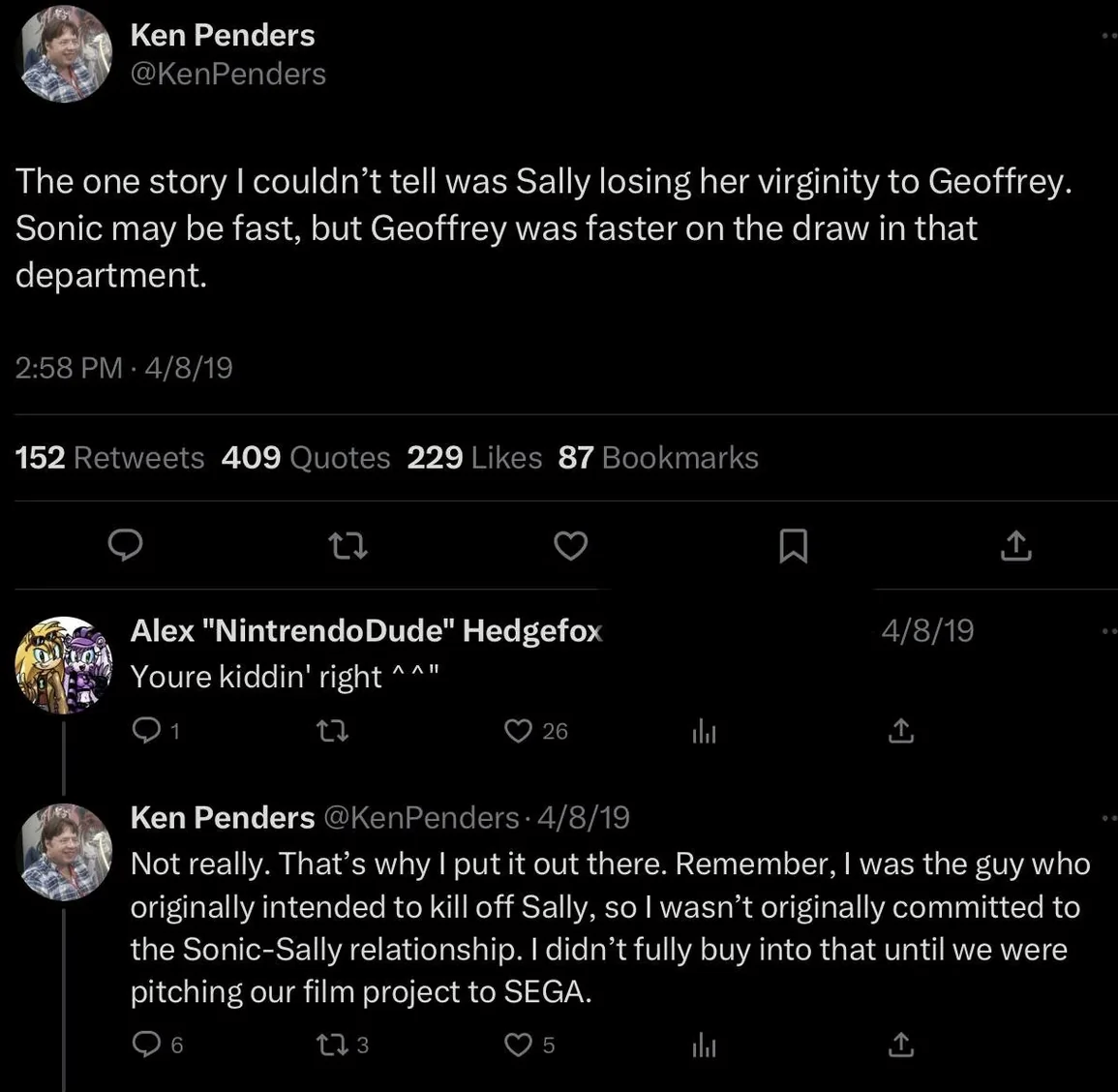1118x1092 pixels.
Task: Retweet Ken Penders' reply with 3 retweets
Action: 332,1045
